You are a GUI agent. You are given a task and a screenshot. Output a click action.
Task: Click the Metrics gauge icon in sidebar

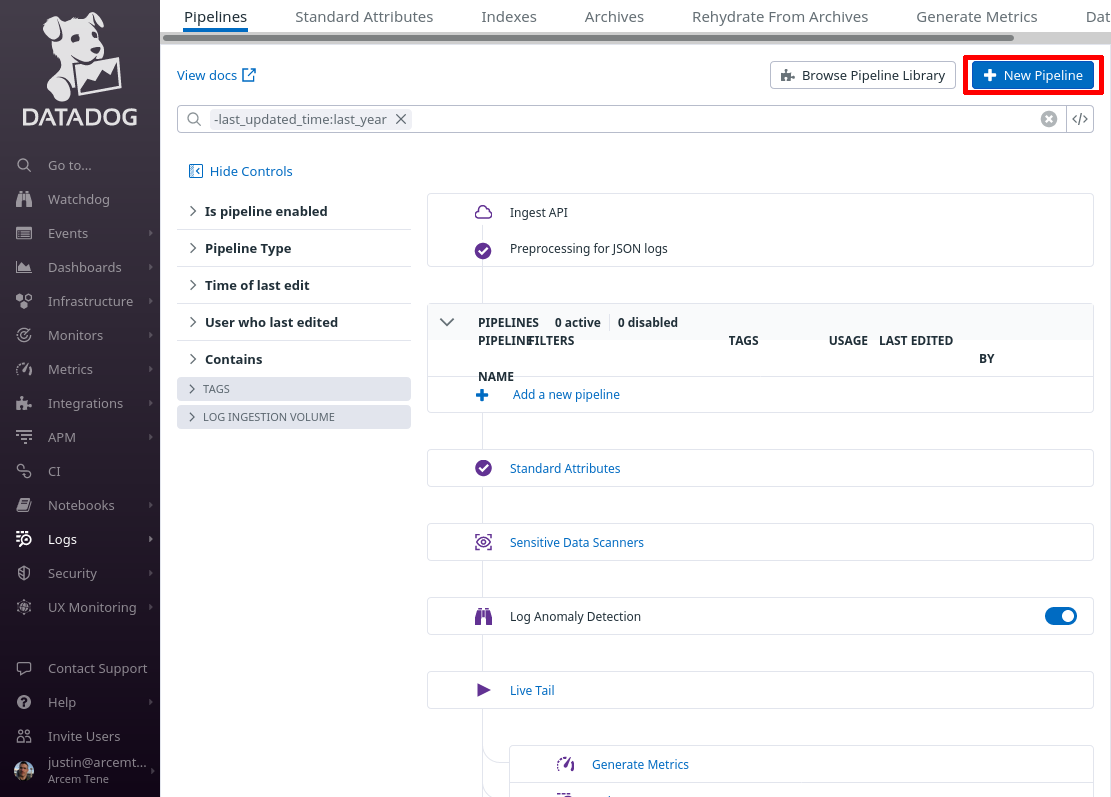pos(24,369)
